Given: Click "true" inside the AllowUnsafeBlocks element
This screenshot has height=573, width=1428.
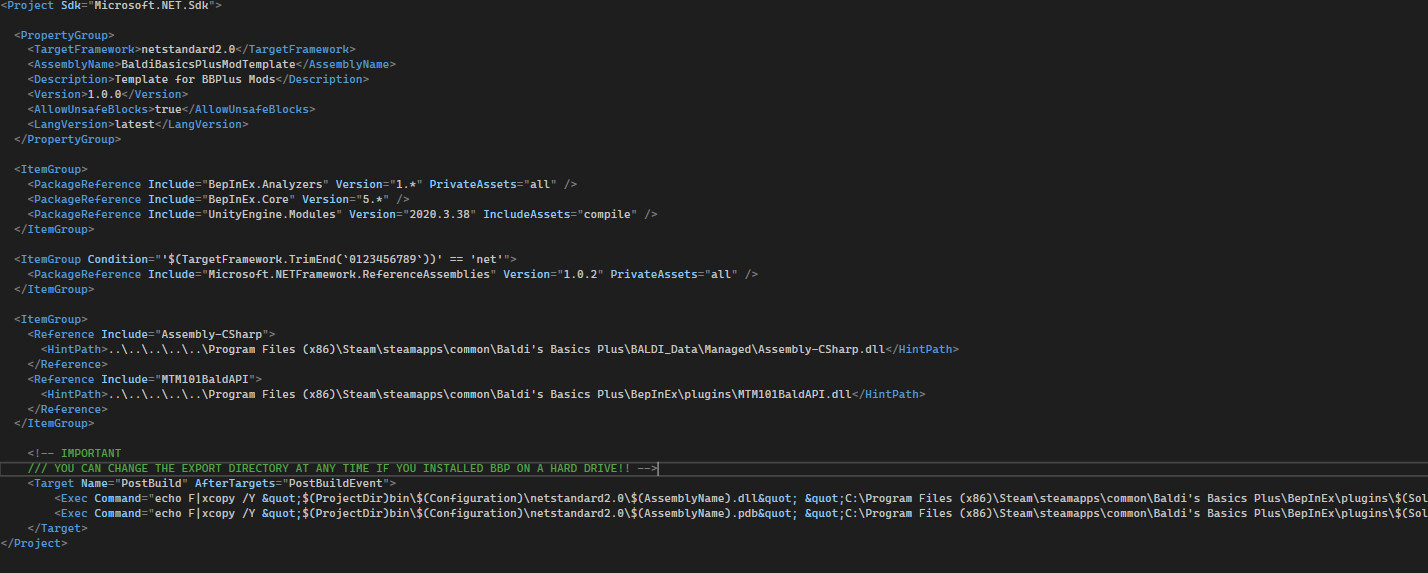Looking at the screenshot, I should pyautogui.click(x=168, y=109).
